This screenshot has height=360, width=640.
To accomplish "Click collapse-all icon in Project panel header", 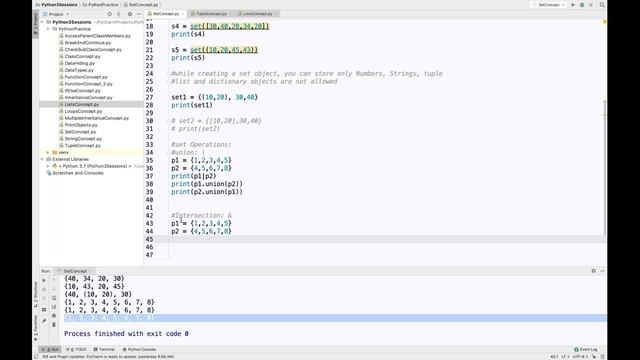I will tap(119, 14).
